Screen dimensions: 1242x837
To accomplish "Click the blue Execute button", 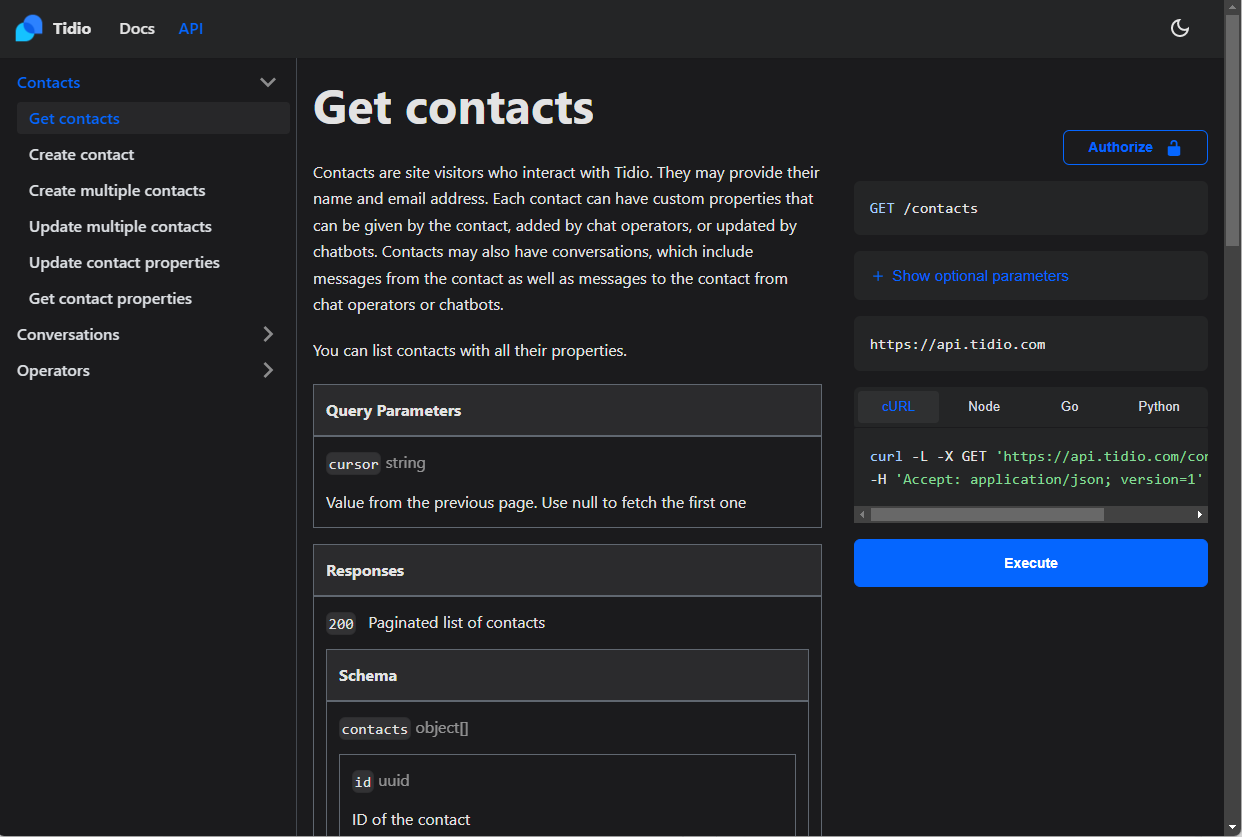I will tap(1031, 563).
